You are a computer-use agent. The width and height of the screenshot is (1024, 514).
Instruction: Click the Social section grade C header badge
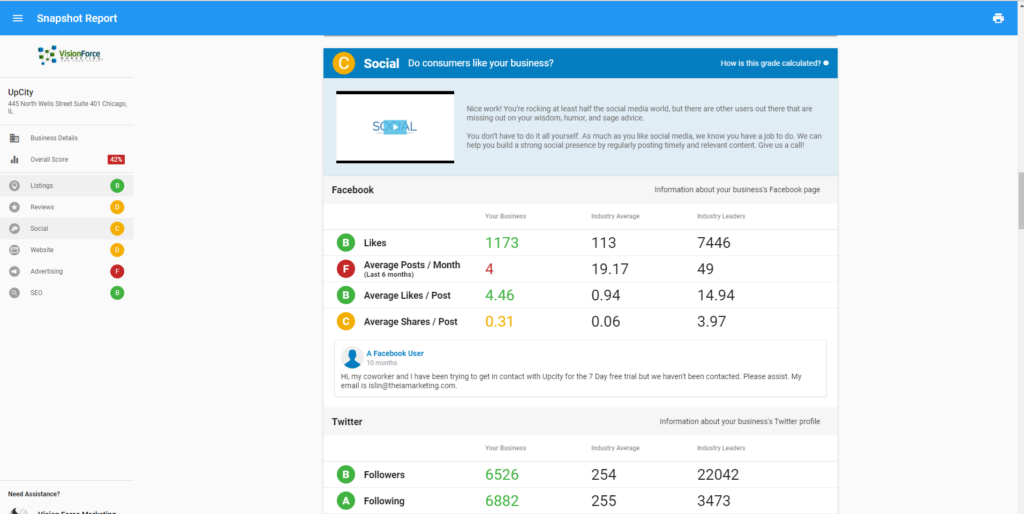pos(344,63)
